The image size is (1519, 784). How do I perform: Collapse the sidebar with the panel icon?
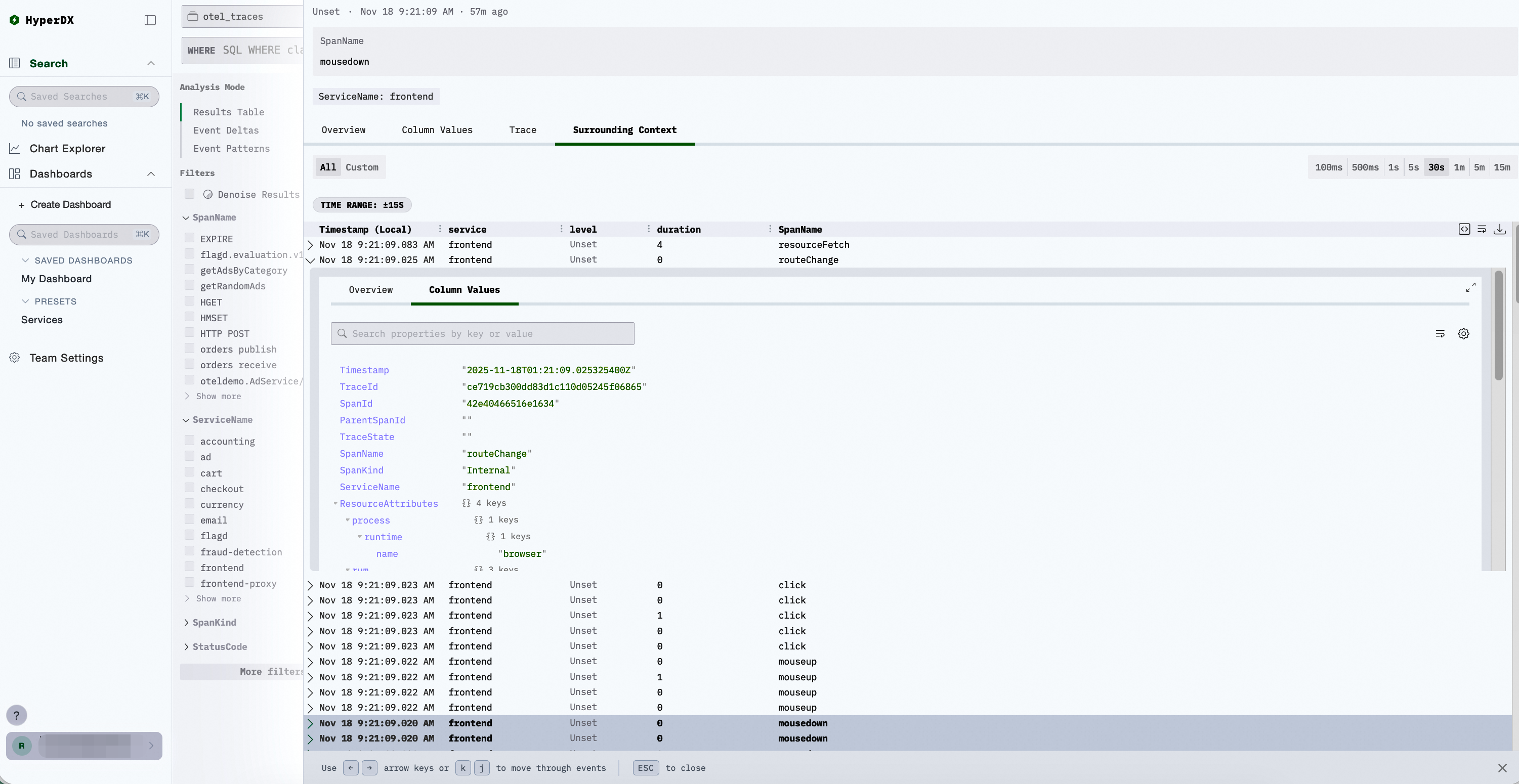[150, 20]
